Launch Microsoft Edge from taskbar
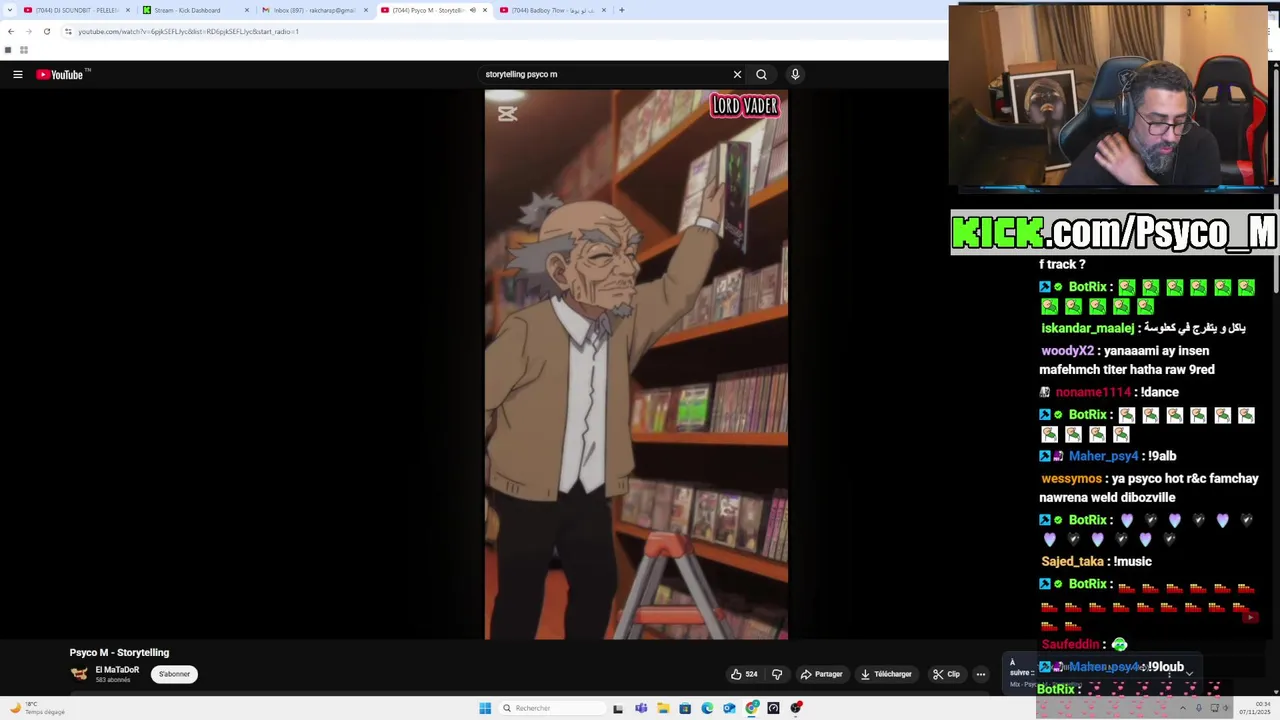The width and height of the screenshot is (1280, 720). pyautogui.click(x=707, y=708)
